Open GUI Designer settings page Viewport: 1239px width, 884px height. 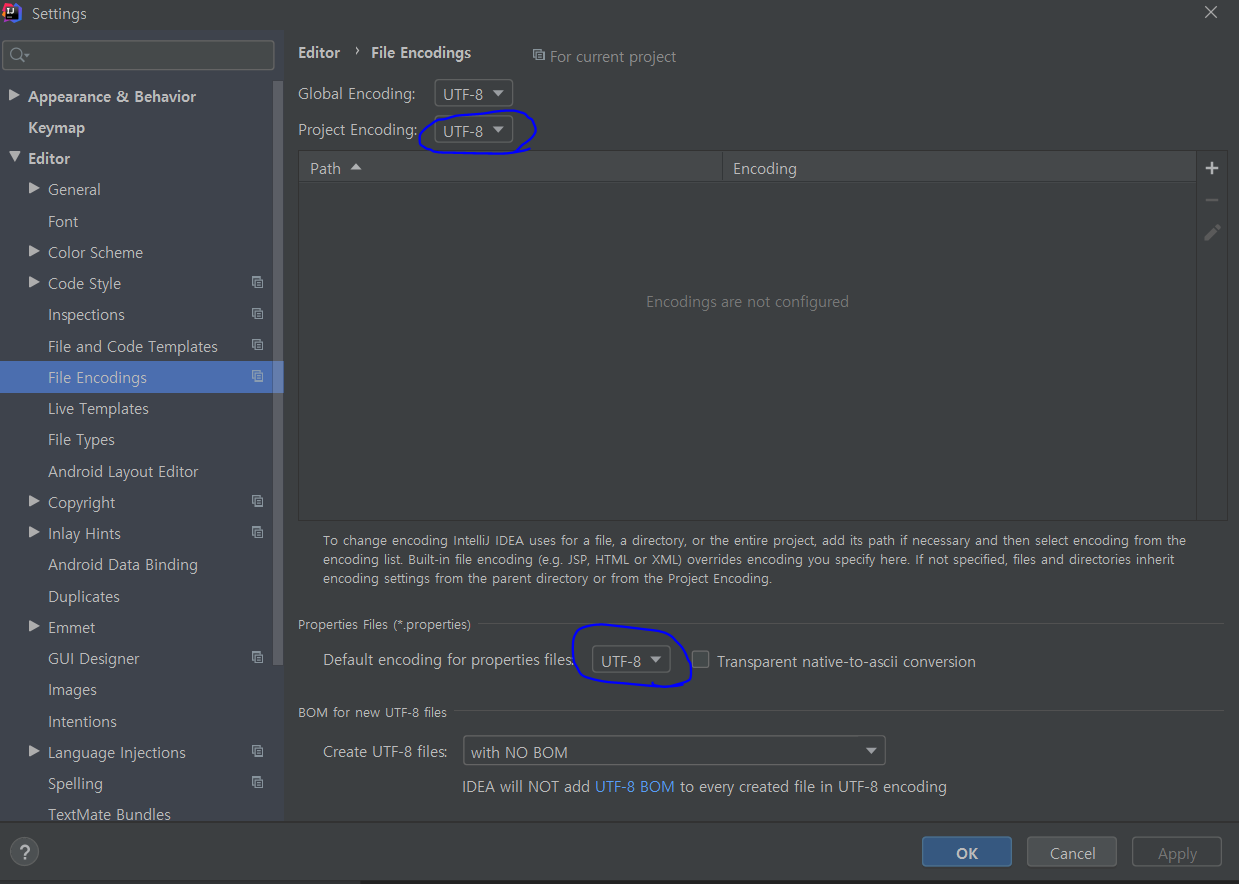coord(94,658)
